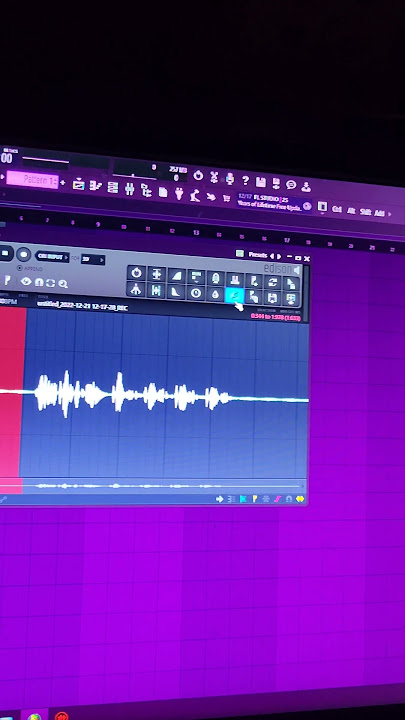Viewport: 405px width, 720px height.
Task: Click the untitled_2022-12-21 recording title
Action: point(83,305)
